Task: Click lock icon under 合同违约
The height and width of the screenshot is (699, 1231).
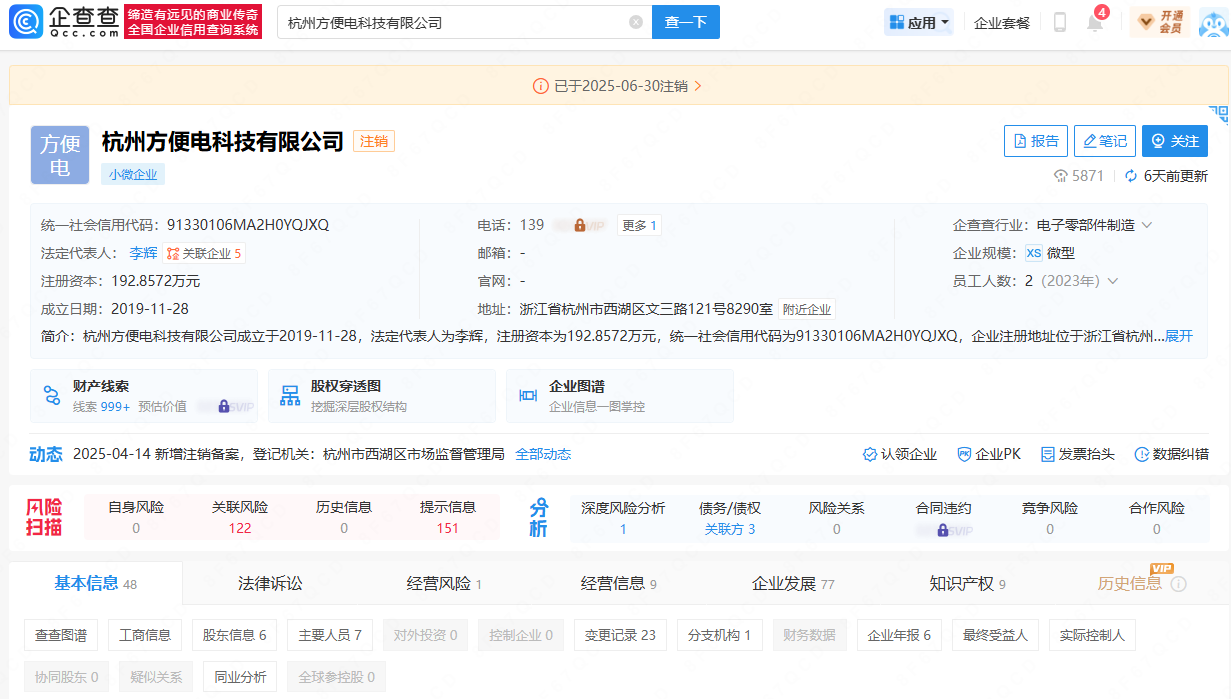Action: click(x=943, y=530)
